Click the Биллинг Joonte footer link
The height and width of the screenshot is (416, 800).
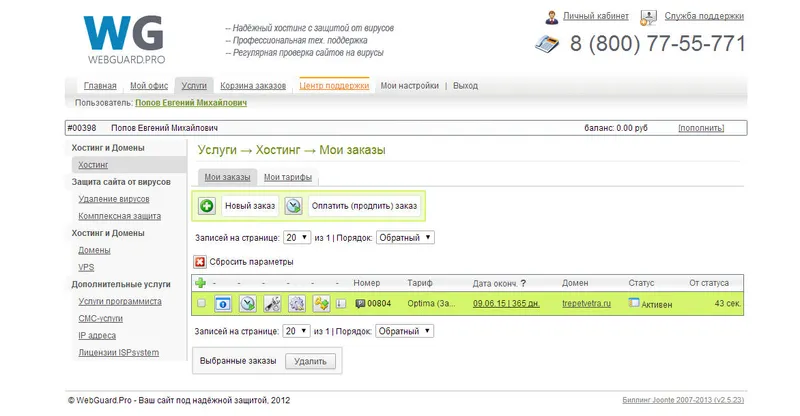tap(683, 400)
